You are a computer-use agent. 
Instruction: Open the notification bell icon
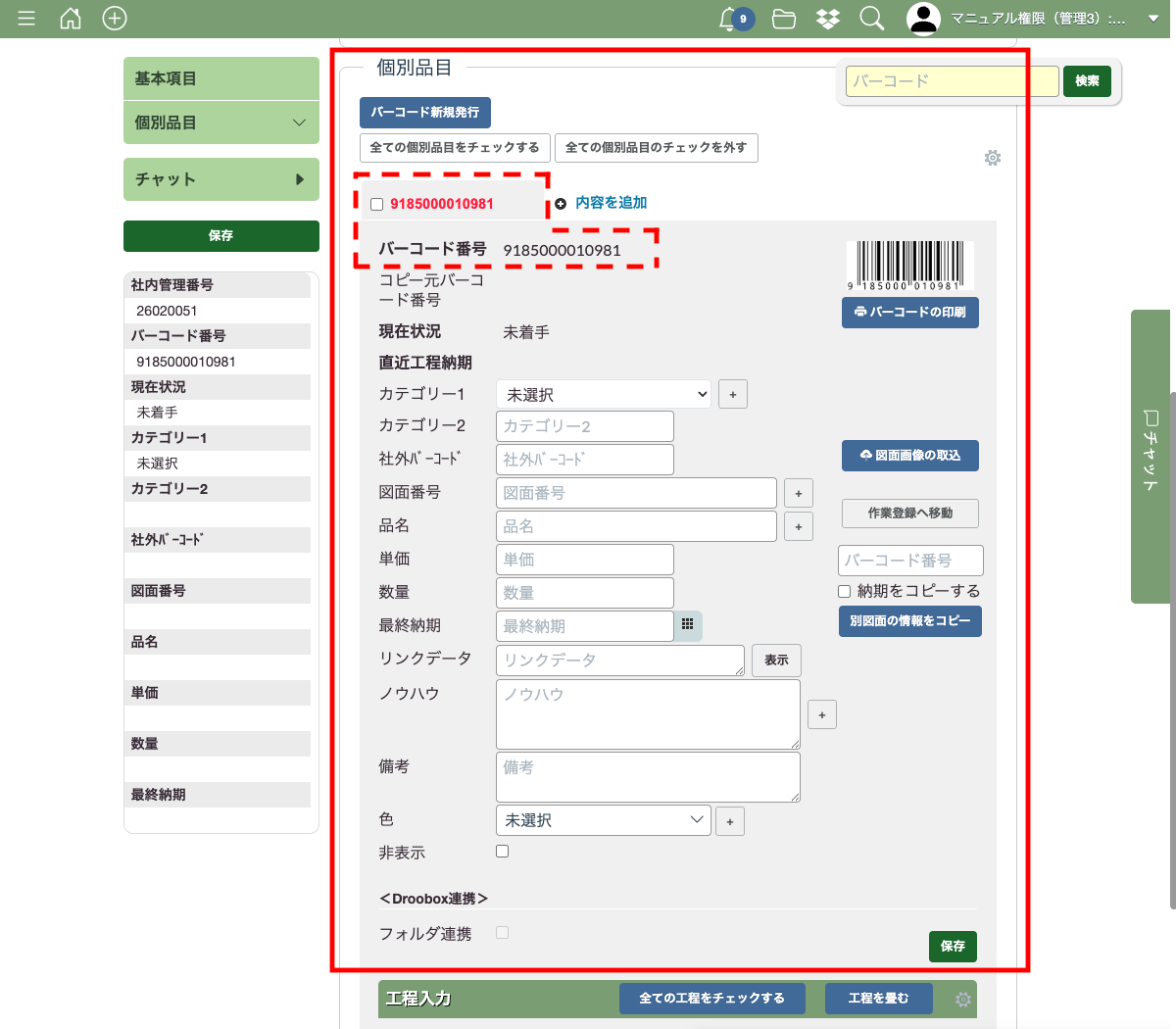[x=728, y=19]
